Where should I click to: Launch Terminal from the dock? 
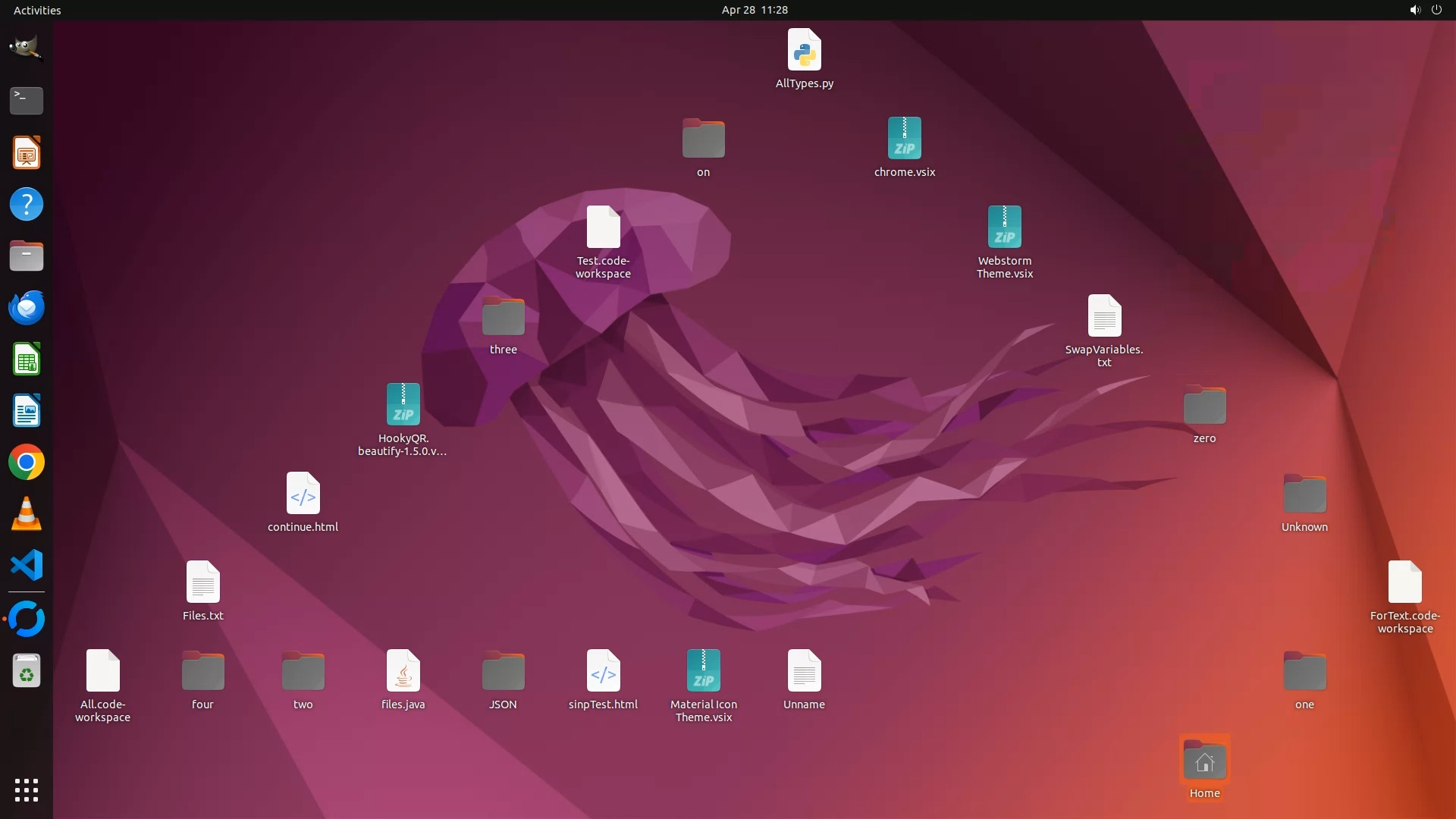tap(26, 100)
